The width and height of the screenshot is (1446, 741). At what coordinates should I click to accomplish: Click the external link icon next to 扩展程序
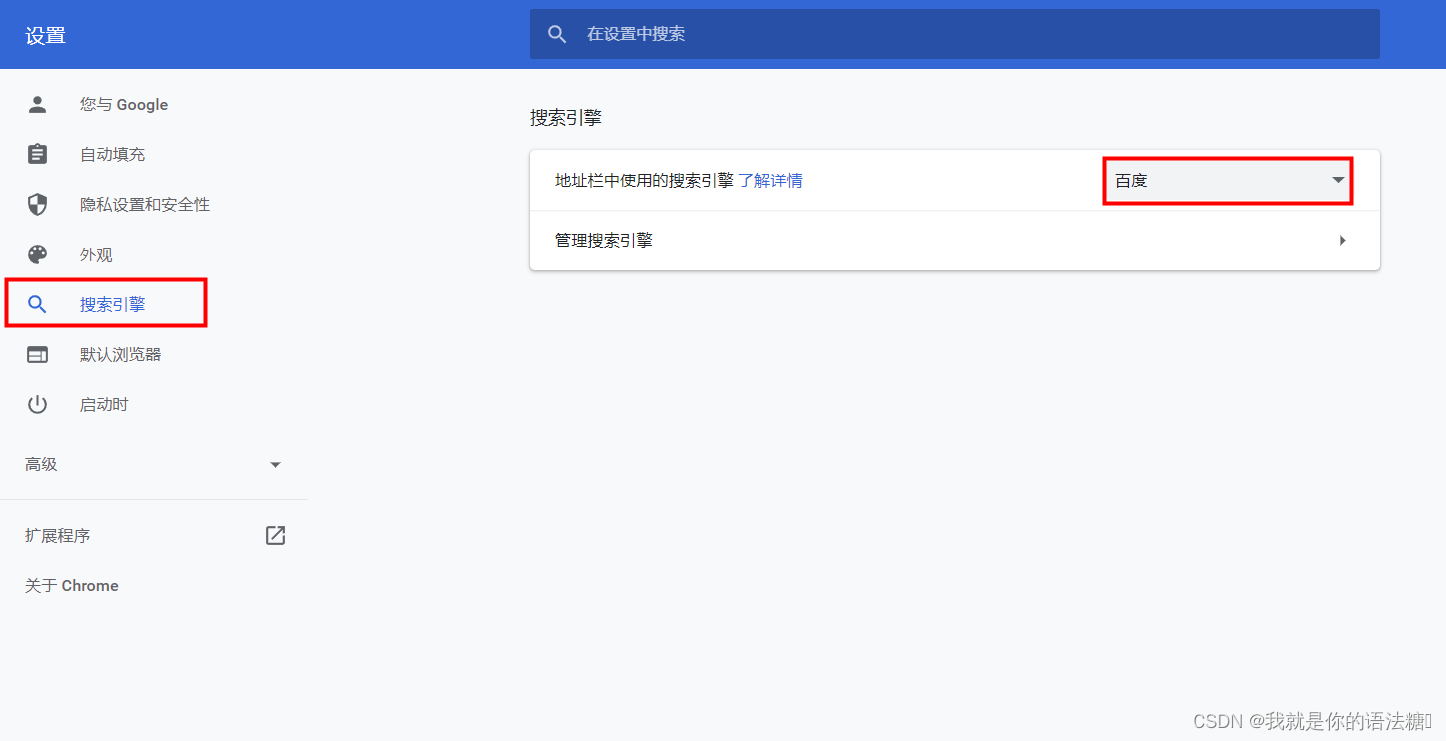coord(275,535)
